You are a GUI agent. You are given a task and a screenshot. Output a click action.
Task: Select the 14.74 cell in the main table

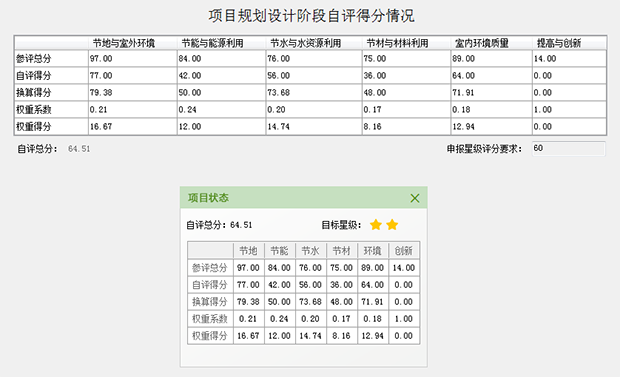click(x=314, y=127)
